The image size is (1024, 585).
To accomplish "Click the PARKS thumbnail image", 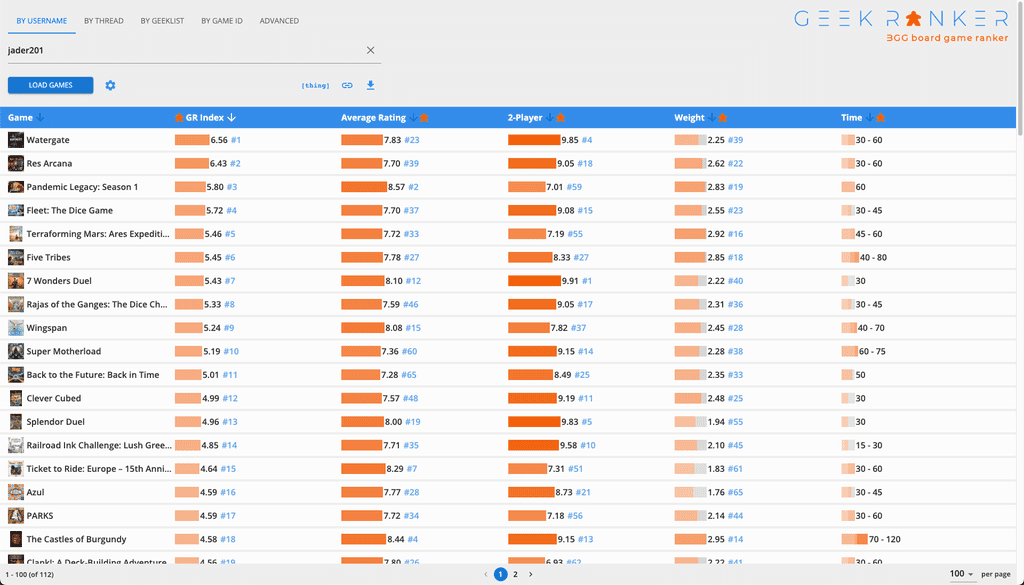I will click(16, 516).
